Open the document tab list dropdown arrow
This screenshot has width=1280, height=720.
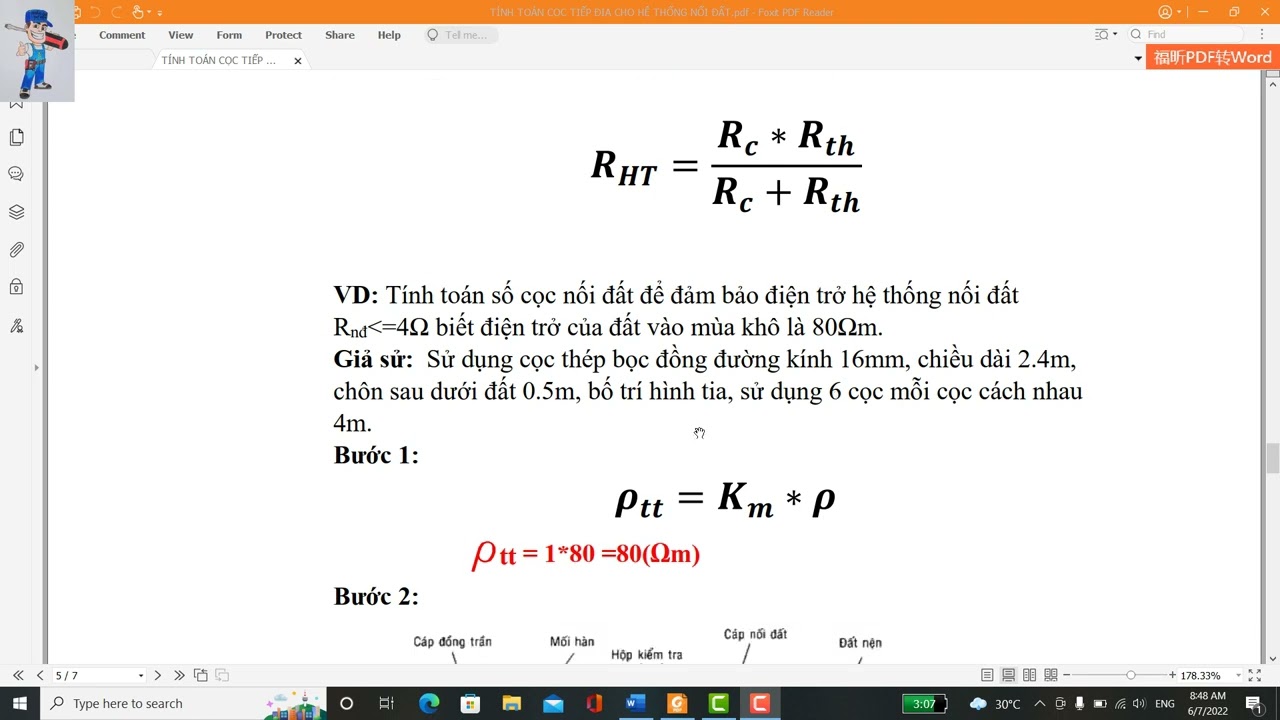tap(1138, 59)
